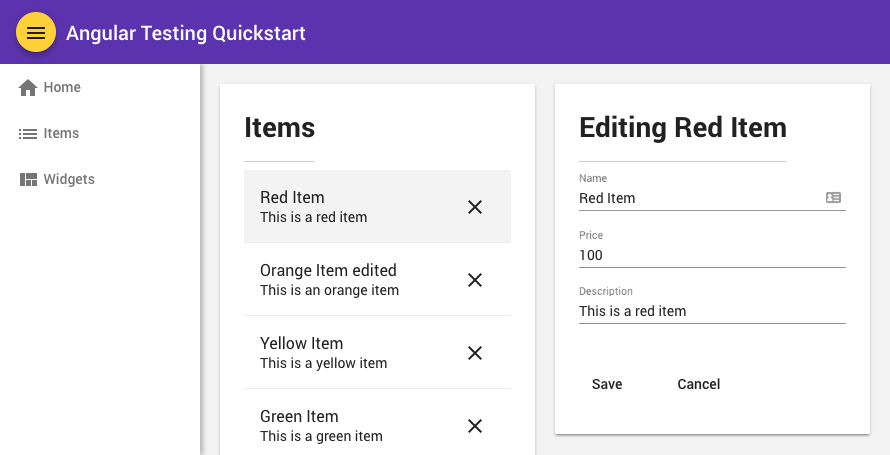Viewport: 890px width, 455px height.
Task: Click the contact card icon in Name field
Action: [x=833, y=197]
